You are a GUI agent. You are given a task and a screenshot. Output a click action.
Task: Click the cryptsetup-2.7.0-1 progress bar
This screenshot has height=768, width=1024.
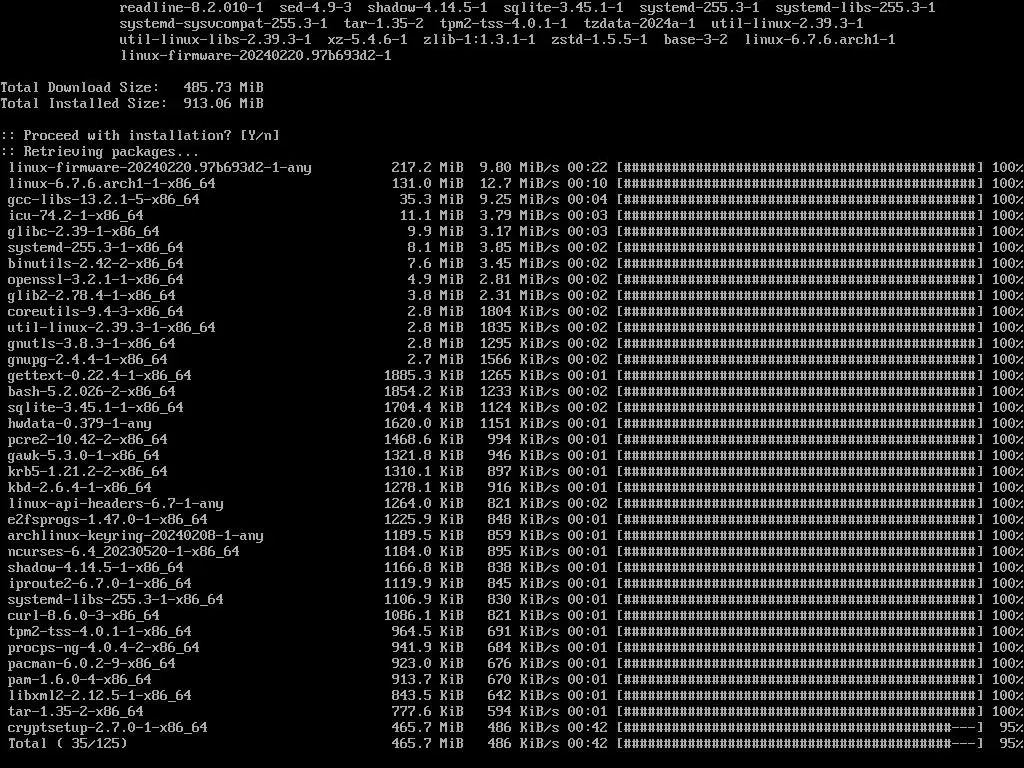pyautogui.click(x=800, y=728)
